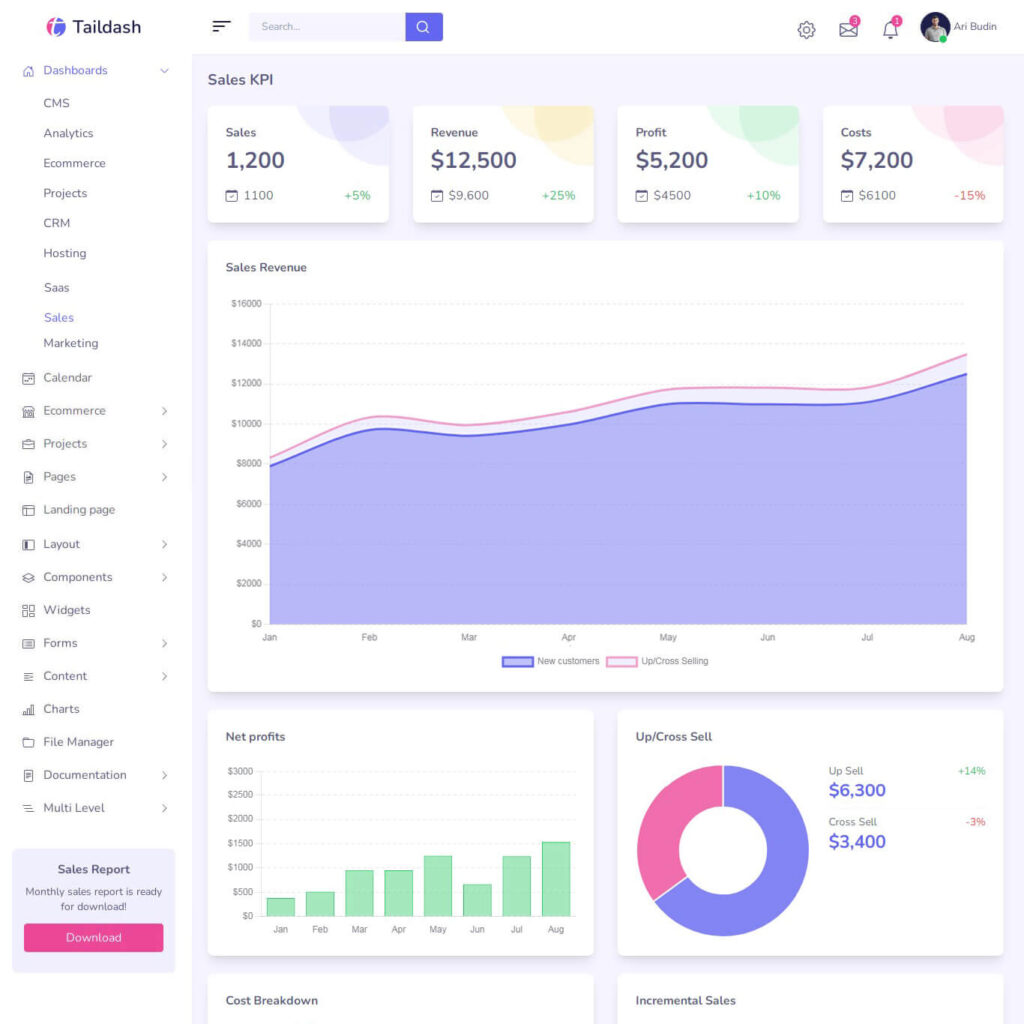Viewport: 1024px width, 1024px height.
Task: Click the Widgets sidebar icon
Action: 28,610
